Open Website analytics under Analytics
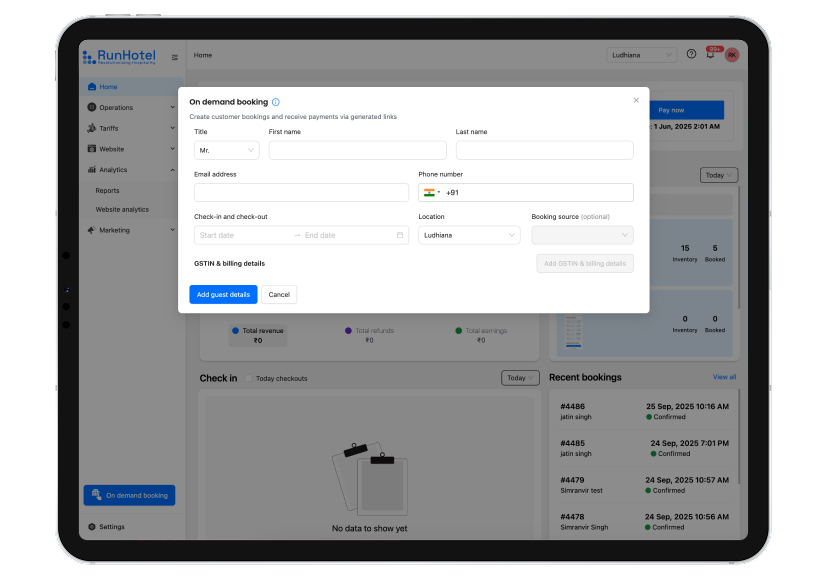This screenshot has width=828, height=582. coord(122,210)
